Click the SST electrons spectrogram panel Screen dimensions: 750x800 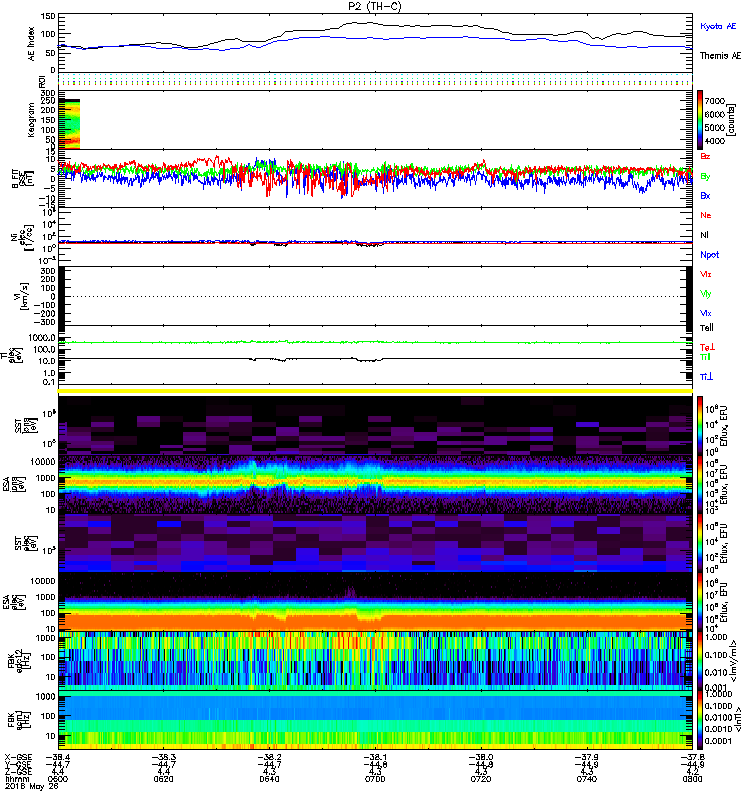[375, 543]
